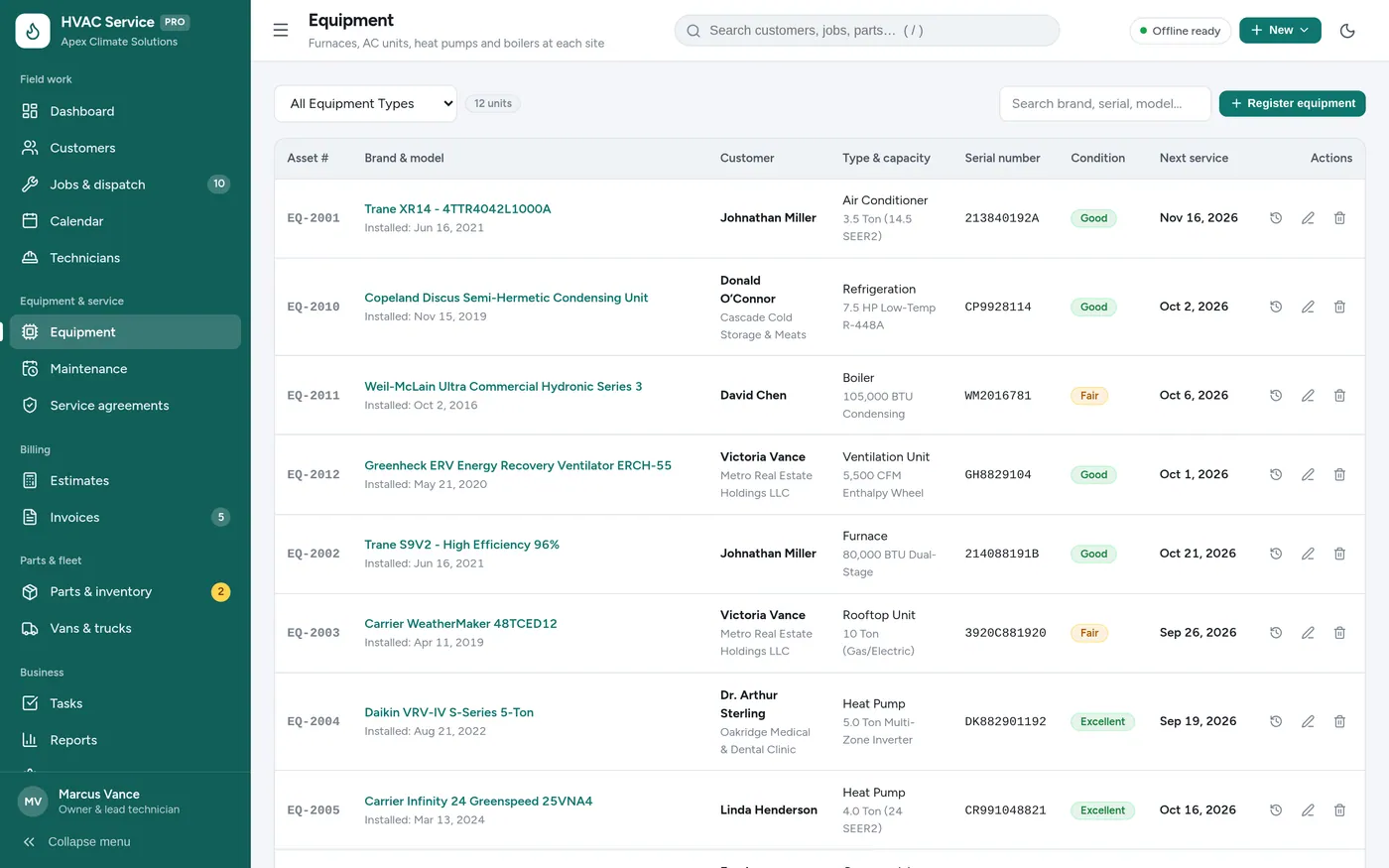Open Vans & trucks page

125,629
